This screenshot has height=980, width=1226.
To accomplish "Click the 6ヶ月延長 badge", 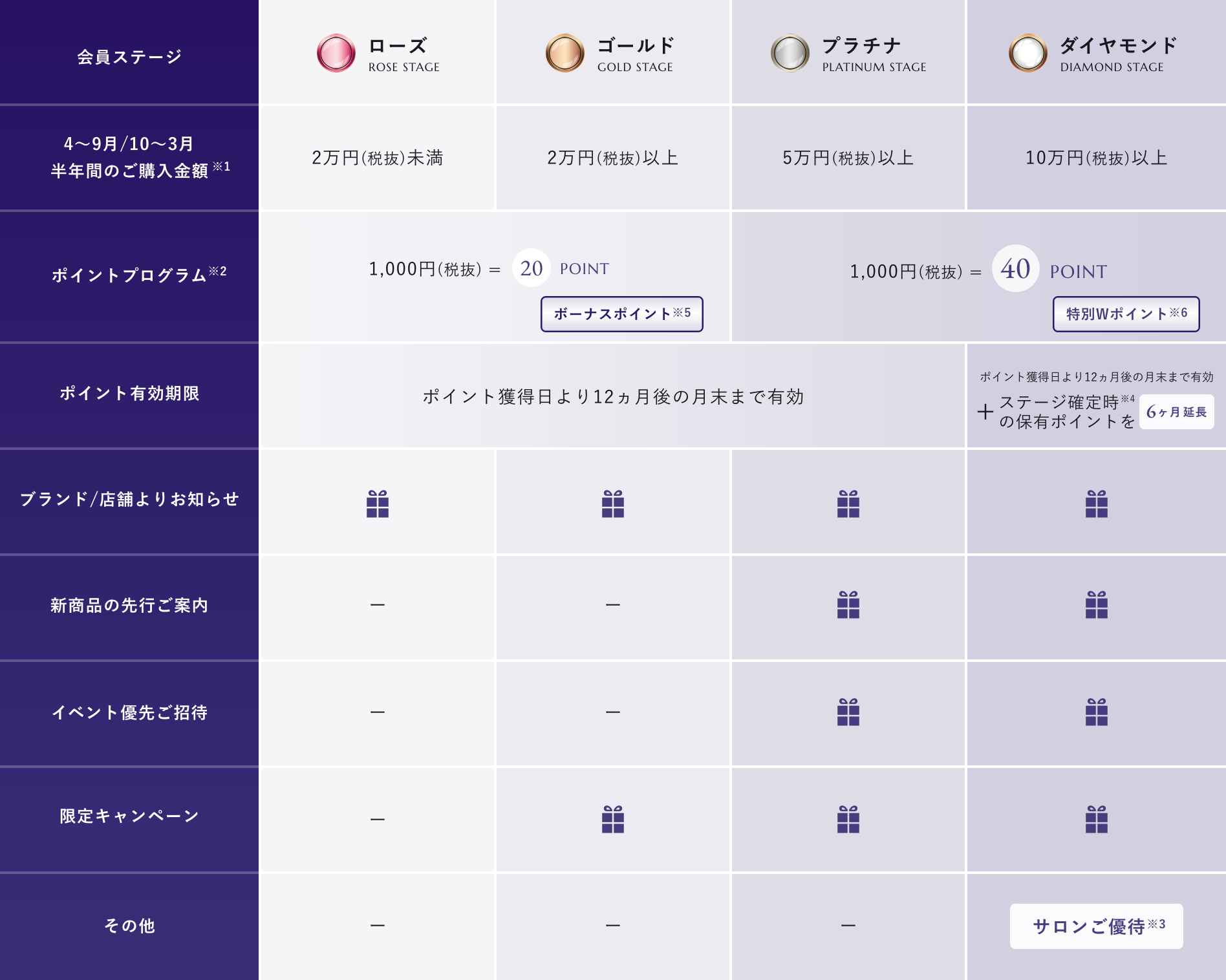I will pyautogui.click(x=1176, y=412).
